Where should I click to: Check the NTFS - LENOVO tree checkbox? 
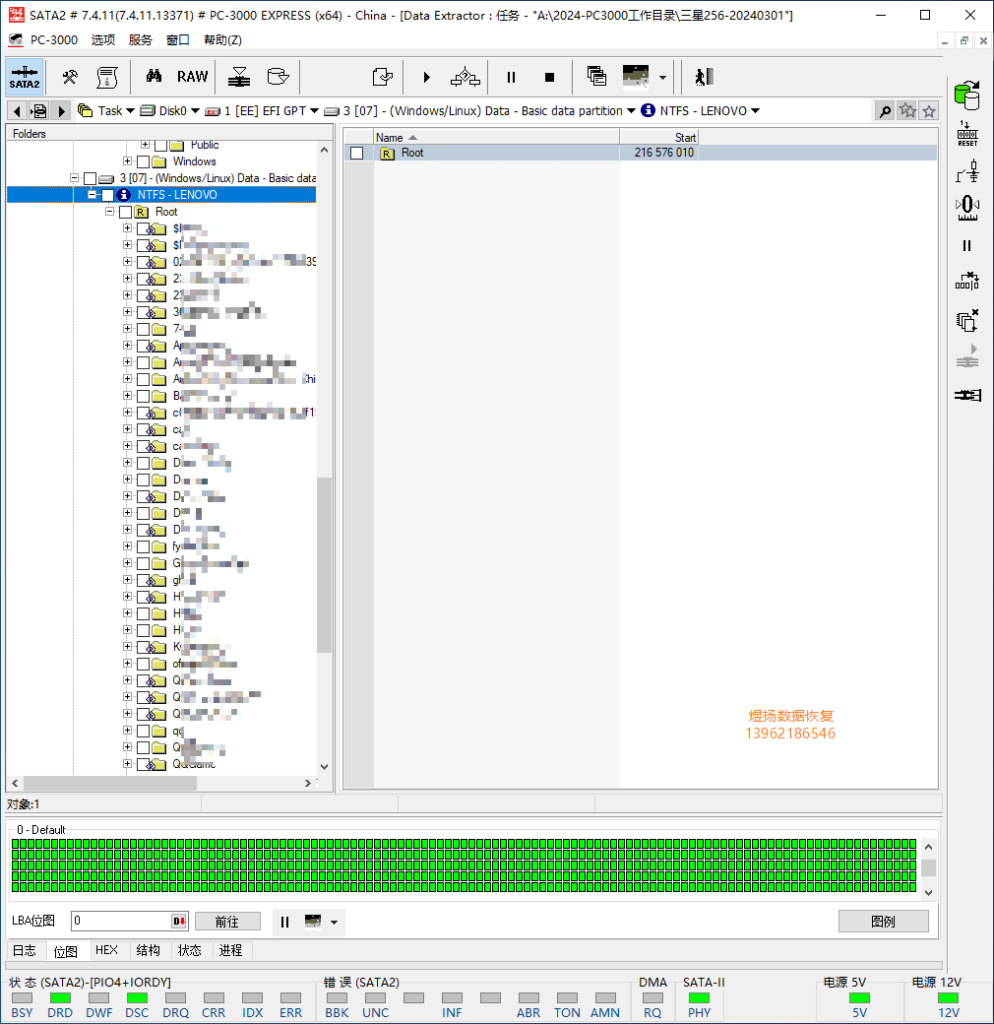point(107,195)
